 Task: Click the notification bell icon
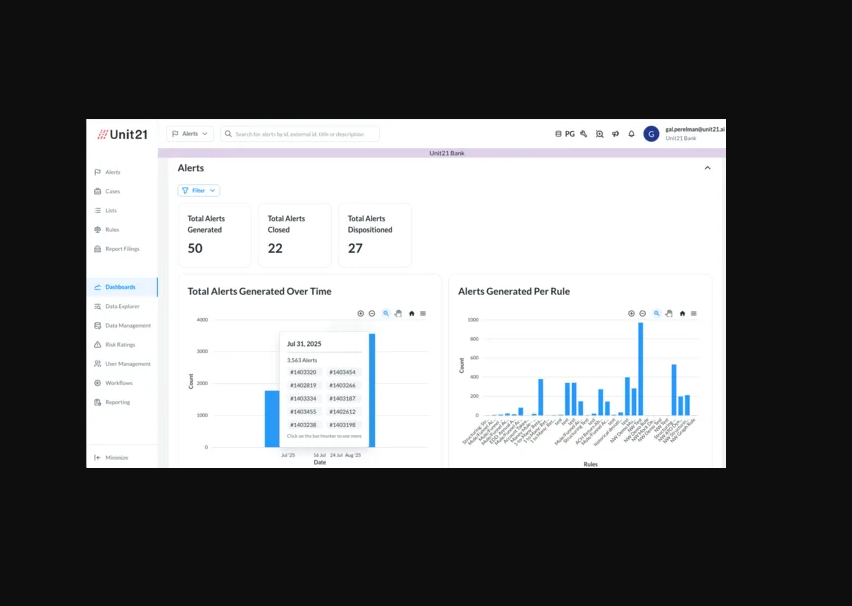(631, 134)
